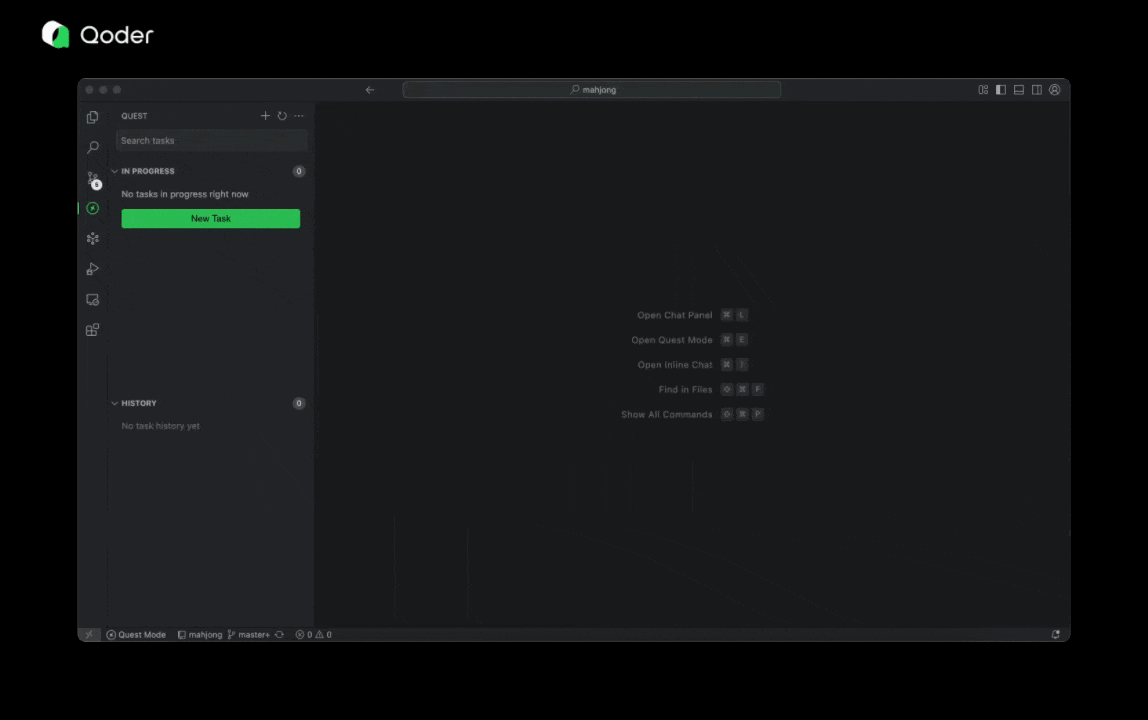Synchronize changes with the status bar sync icon
This screenshot has width=1148, height=720.
coord(279,634)
